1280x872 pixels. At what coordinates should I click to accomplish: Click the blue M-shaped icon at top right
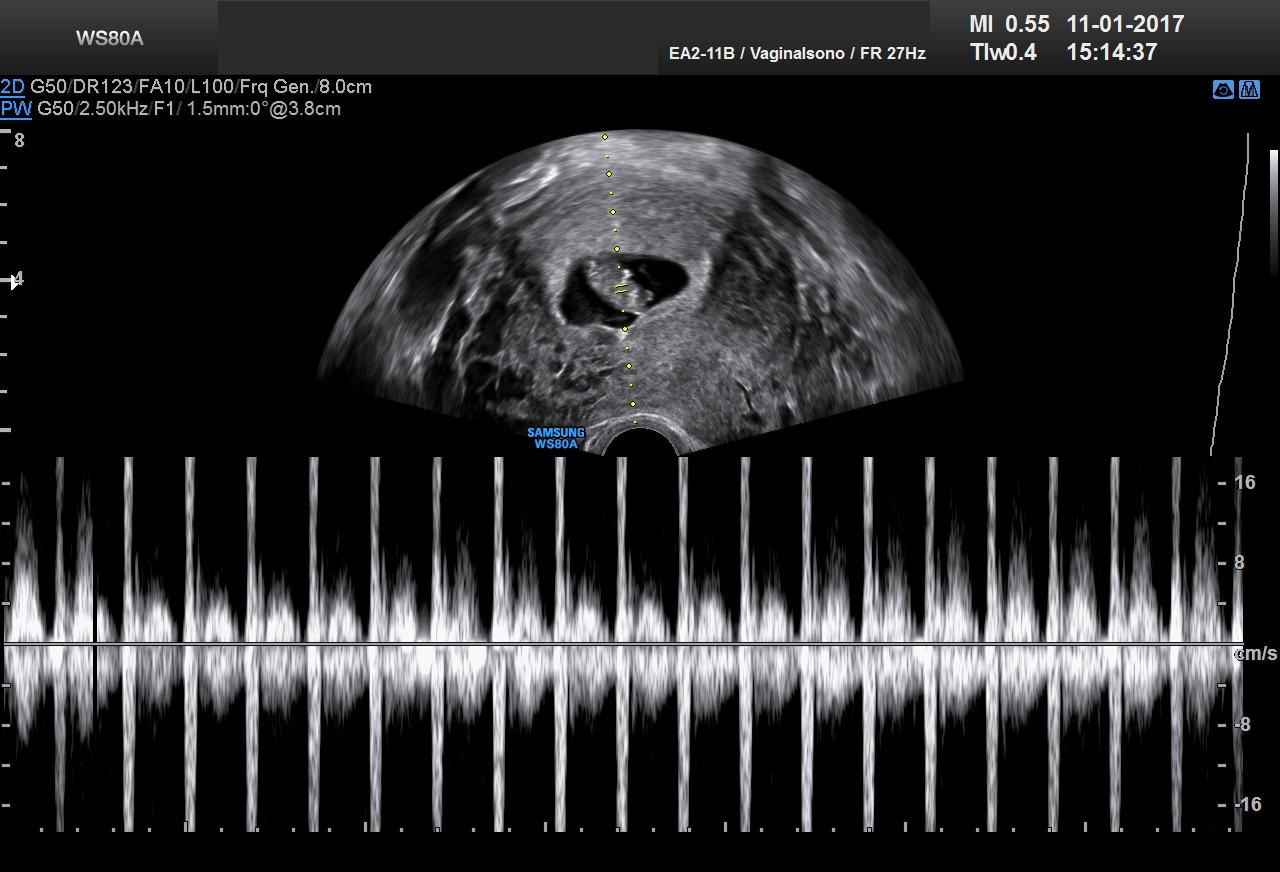pyautogui.click(x=1249, y=90)
